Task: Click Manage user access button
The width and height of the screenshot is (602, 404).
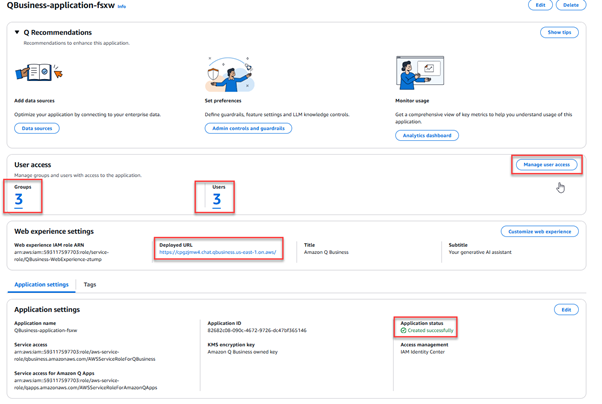Action: click(546, 165)
